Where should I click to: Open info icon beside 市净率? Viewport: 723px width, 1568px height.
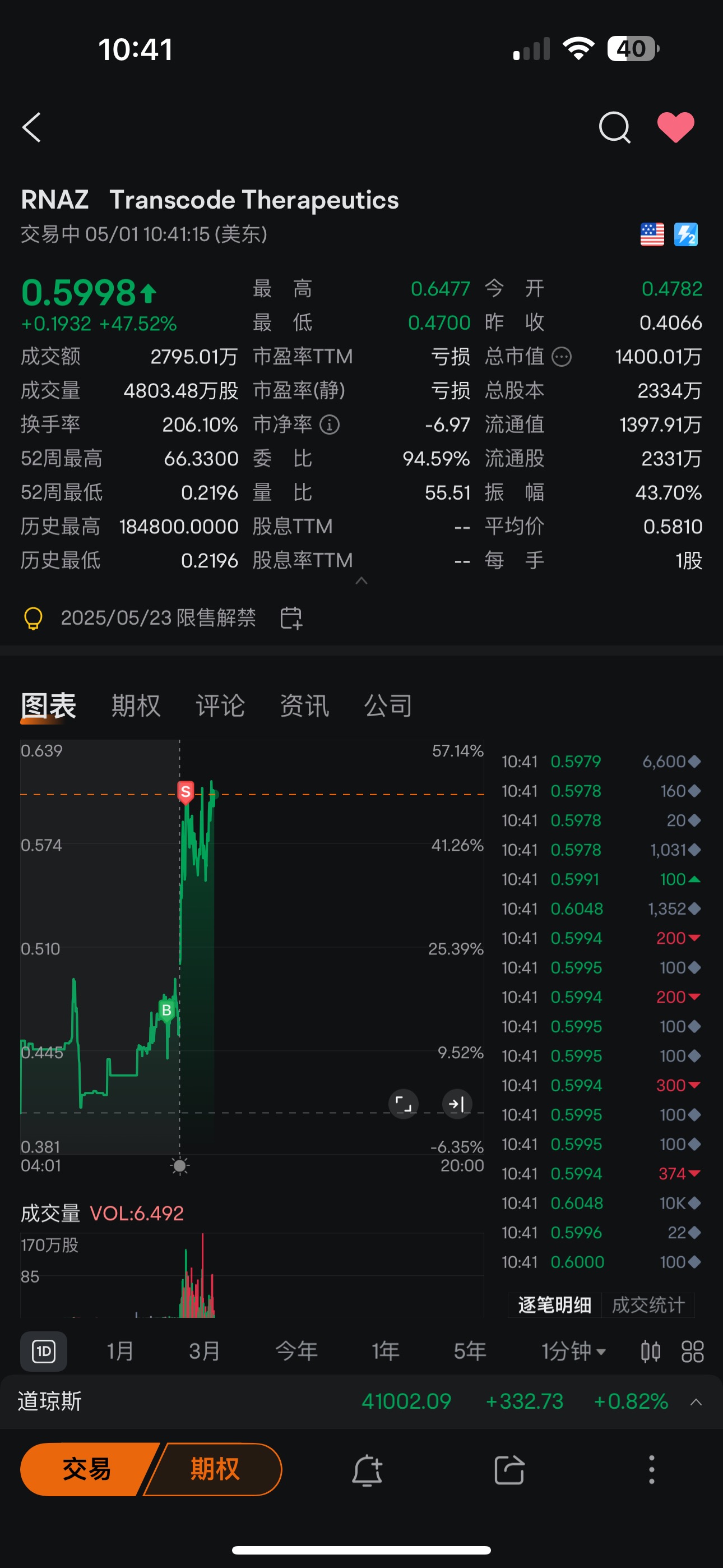click(x=329, y=425)
